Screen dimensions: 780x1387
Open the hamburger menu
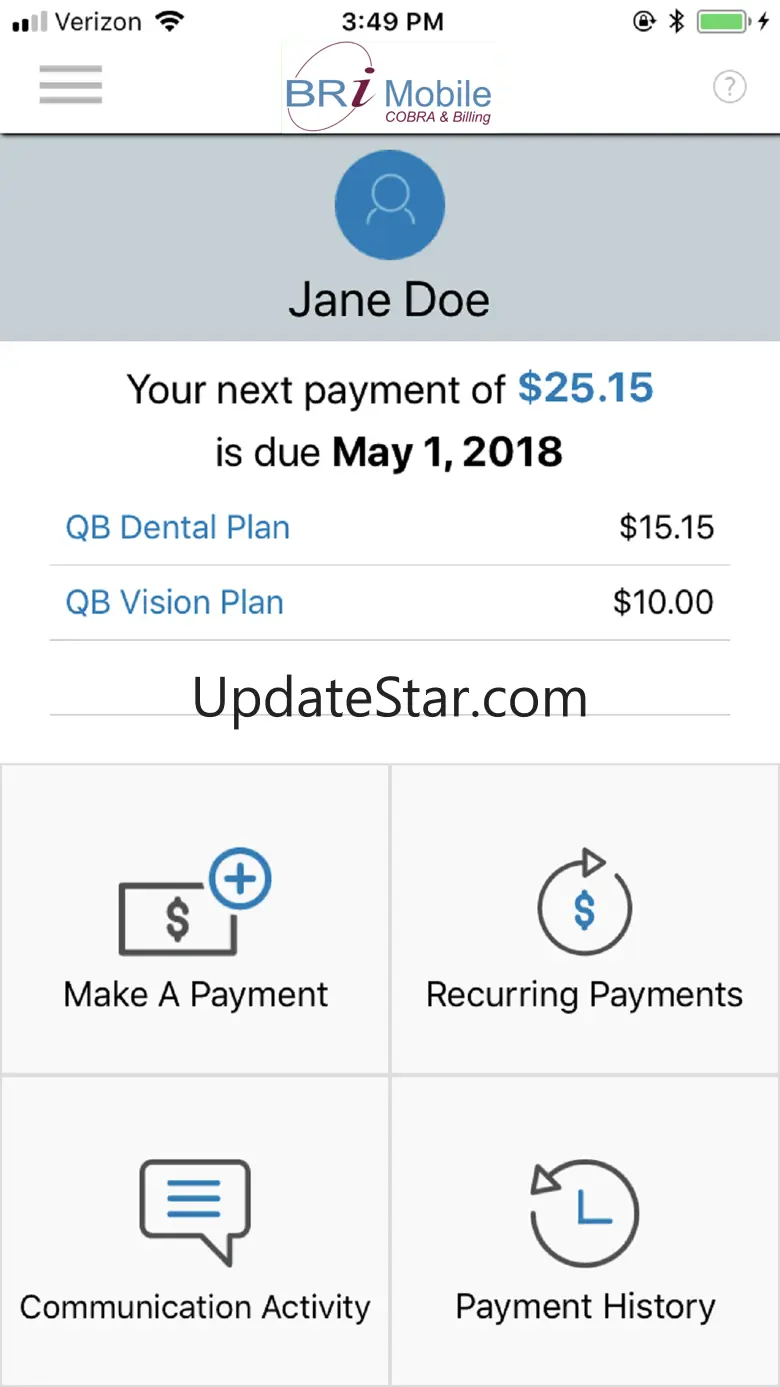coord(70,85)
